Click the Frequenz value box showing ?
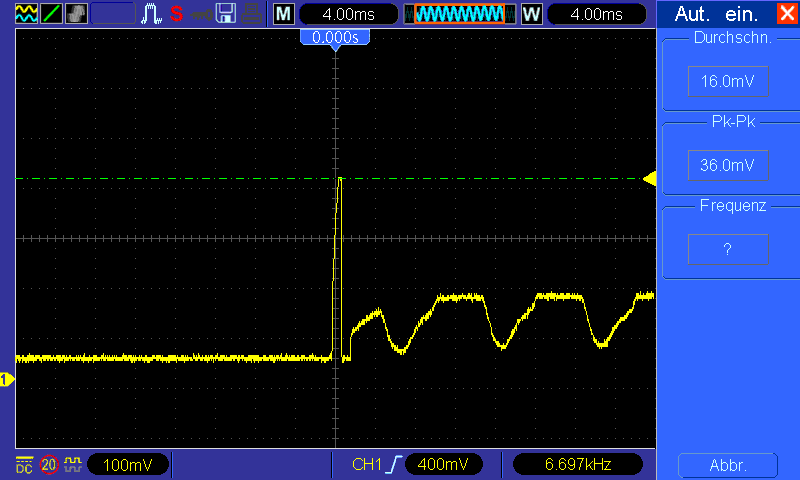 [x=728, y=249]
